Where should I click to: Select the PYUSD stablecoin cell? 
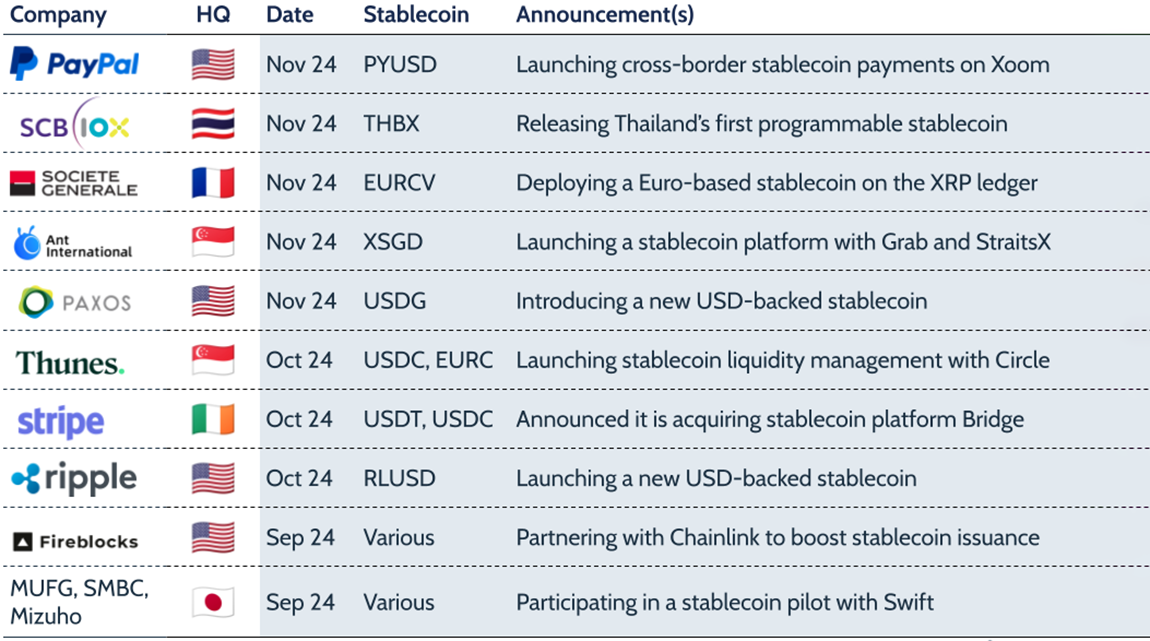coord(398,65)
